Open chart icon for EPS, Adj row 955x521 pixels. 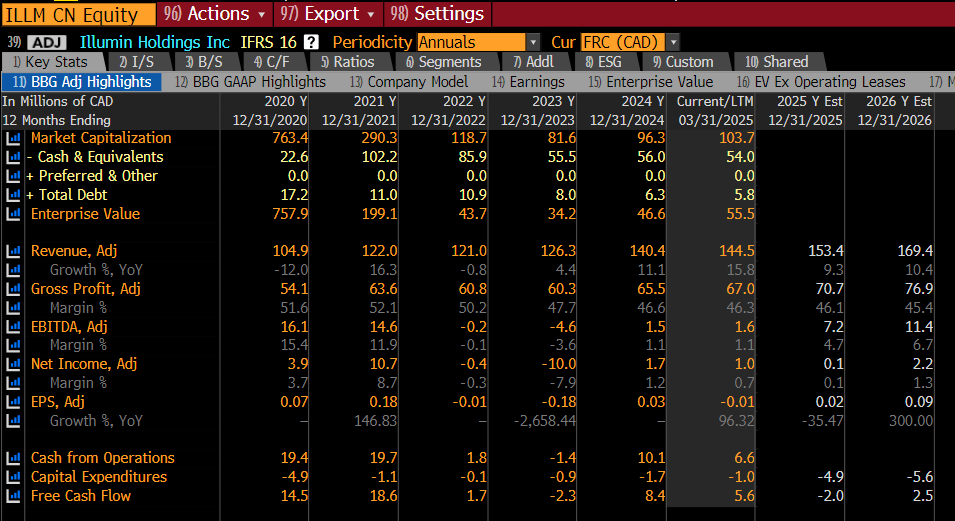pyautogui.click(x=13, y=402)
